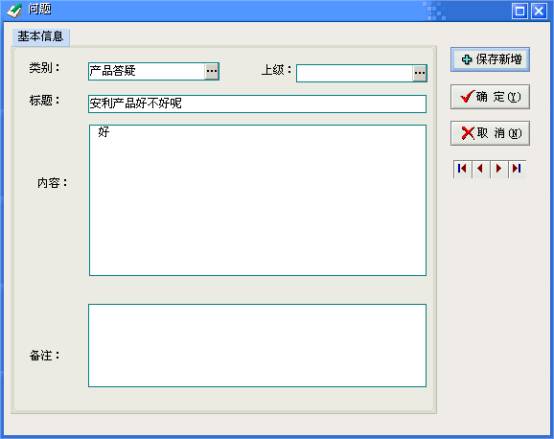Click the 保存新增 button
554x439 pixels.
(490, 59)
